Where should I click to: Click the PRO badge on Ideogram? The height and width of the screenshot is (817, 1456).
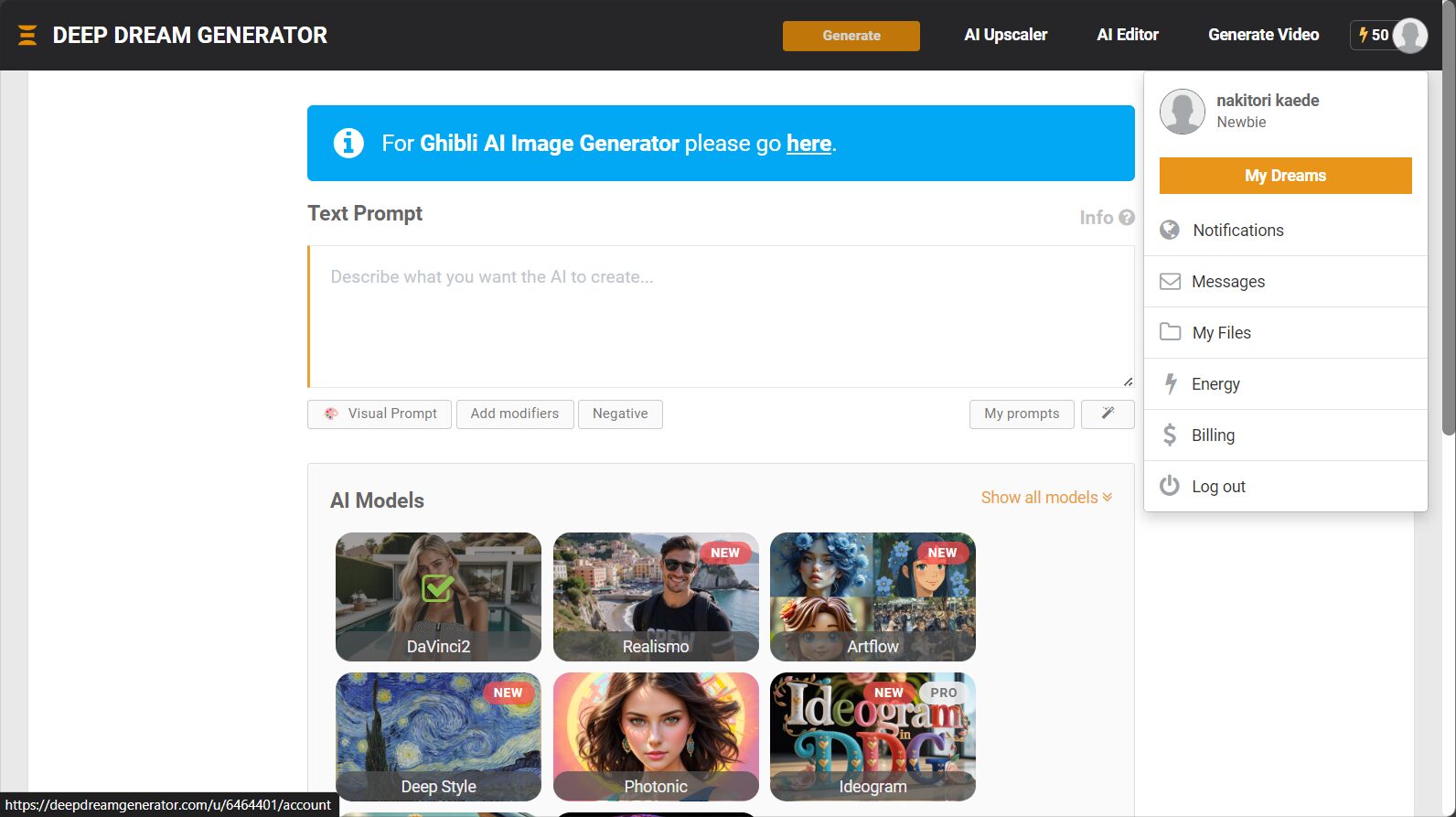[x=943, y=693]
